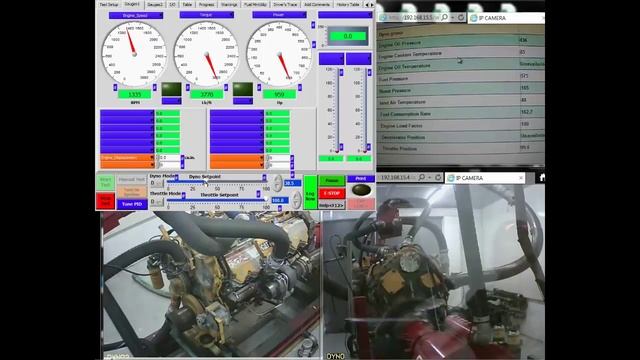Close the lower IP CAMERA tab

pyautogui.click(x=521, y=178)
